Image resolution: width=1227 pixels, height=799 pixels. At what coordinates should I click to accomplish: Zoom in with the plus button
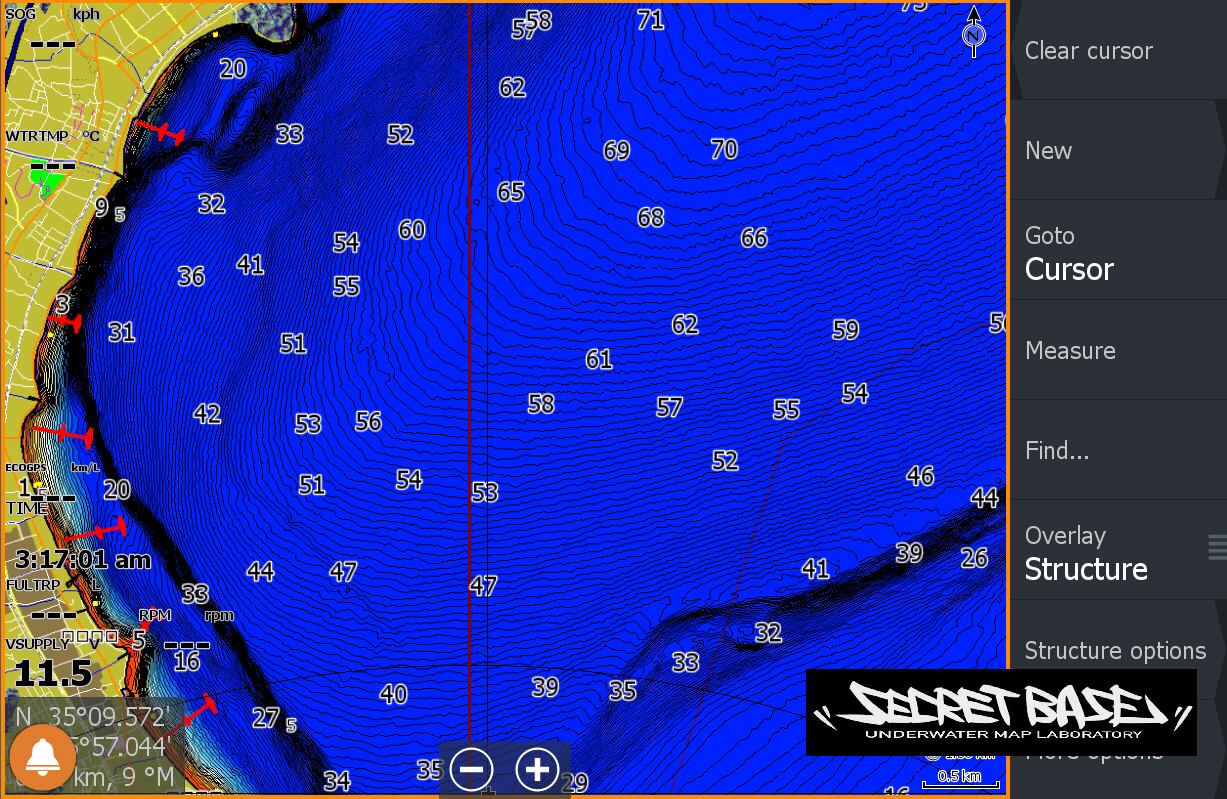(537, 769)
